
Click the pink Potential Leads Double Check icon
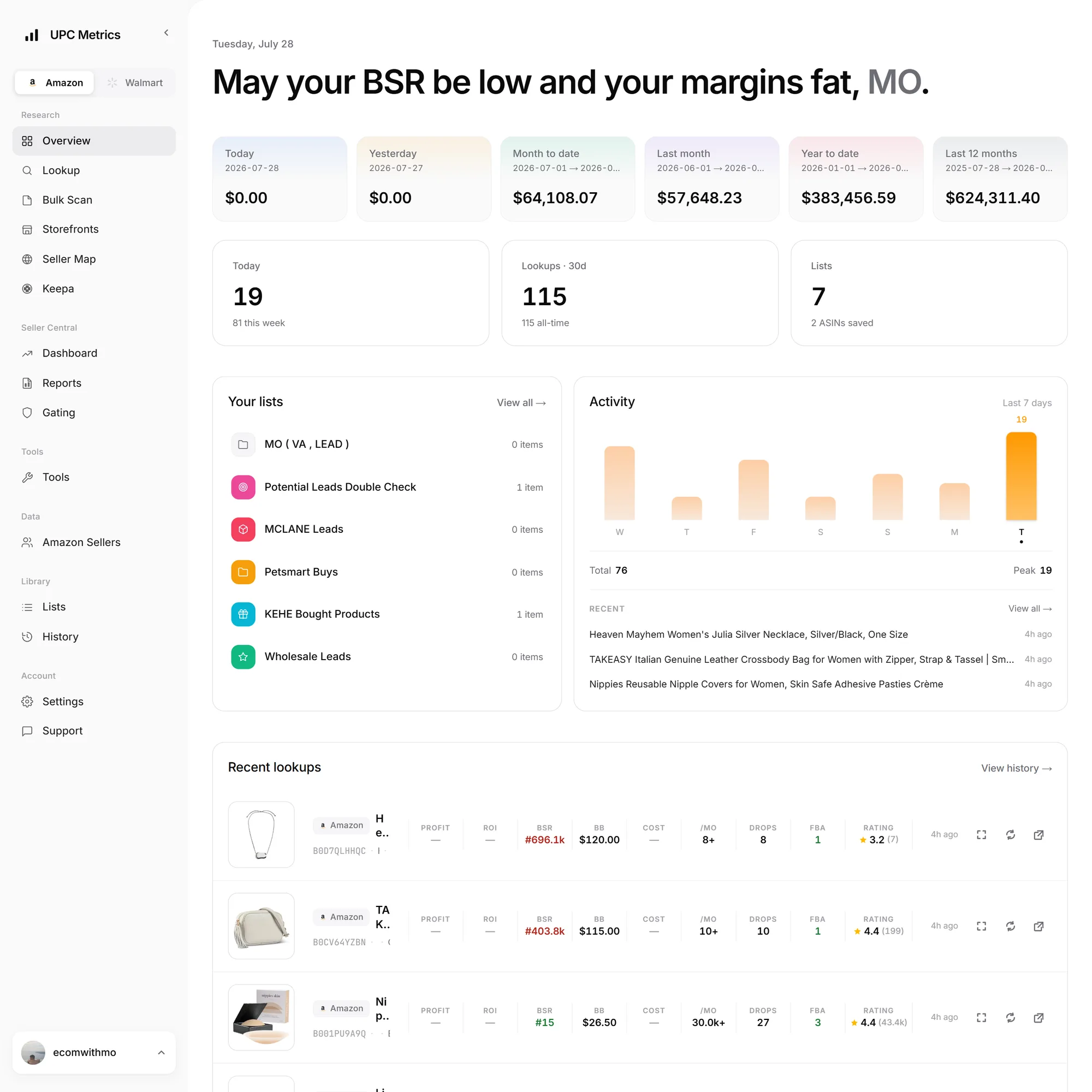243,487
